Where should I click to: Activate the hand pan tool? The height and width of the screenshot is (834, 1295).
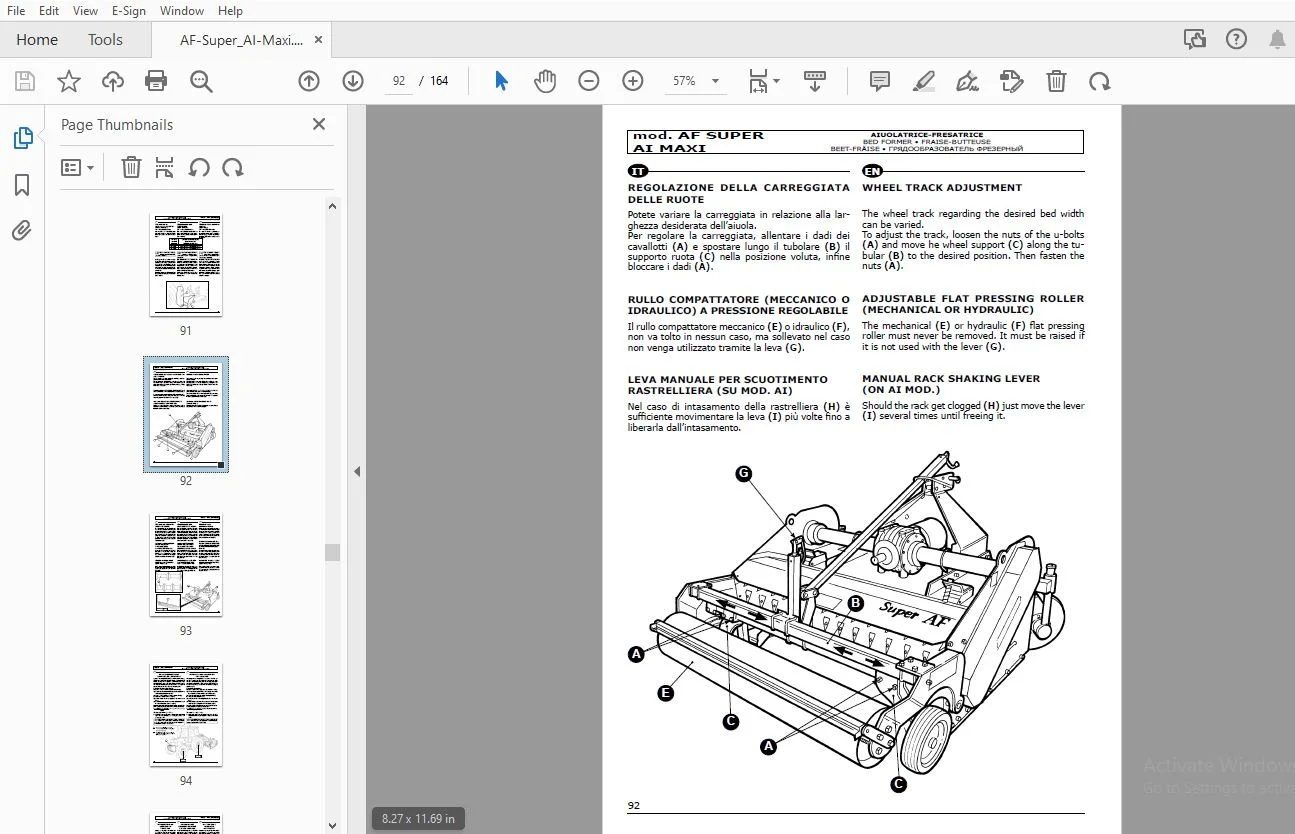[x=545, y=81]
